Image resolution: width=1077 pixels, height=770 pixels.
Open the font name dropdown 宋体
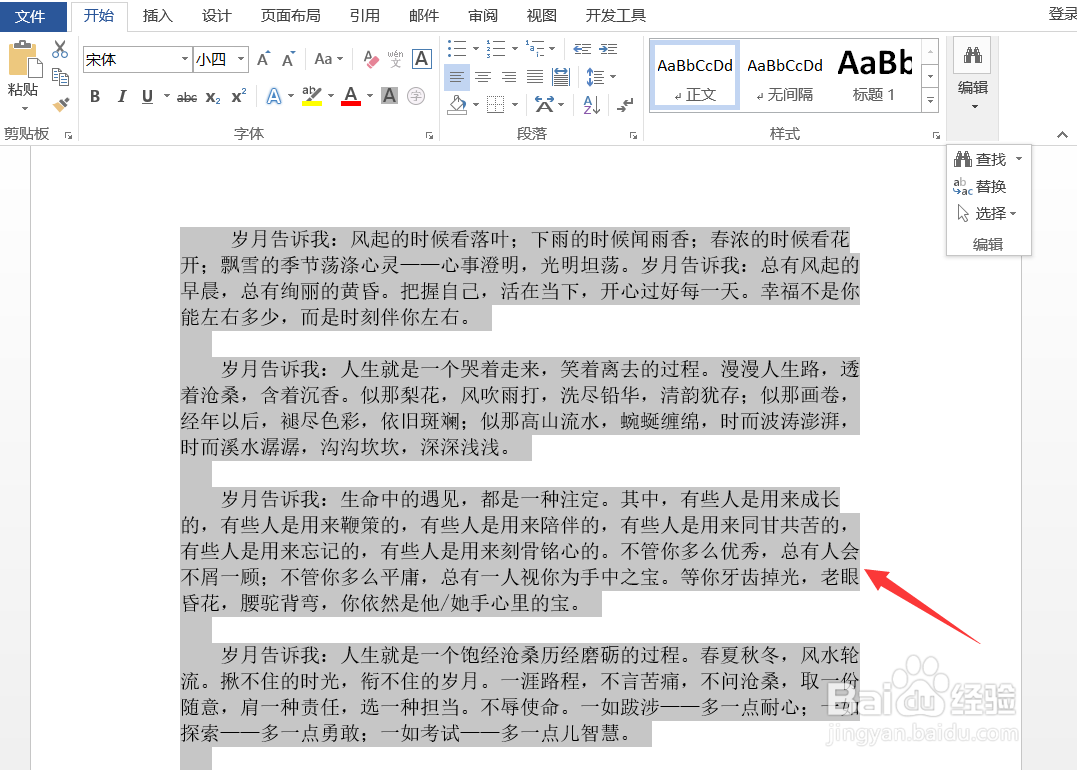[185, 60]
